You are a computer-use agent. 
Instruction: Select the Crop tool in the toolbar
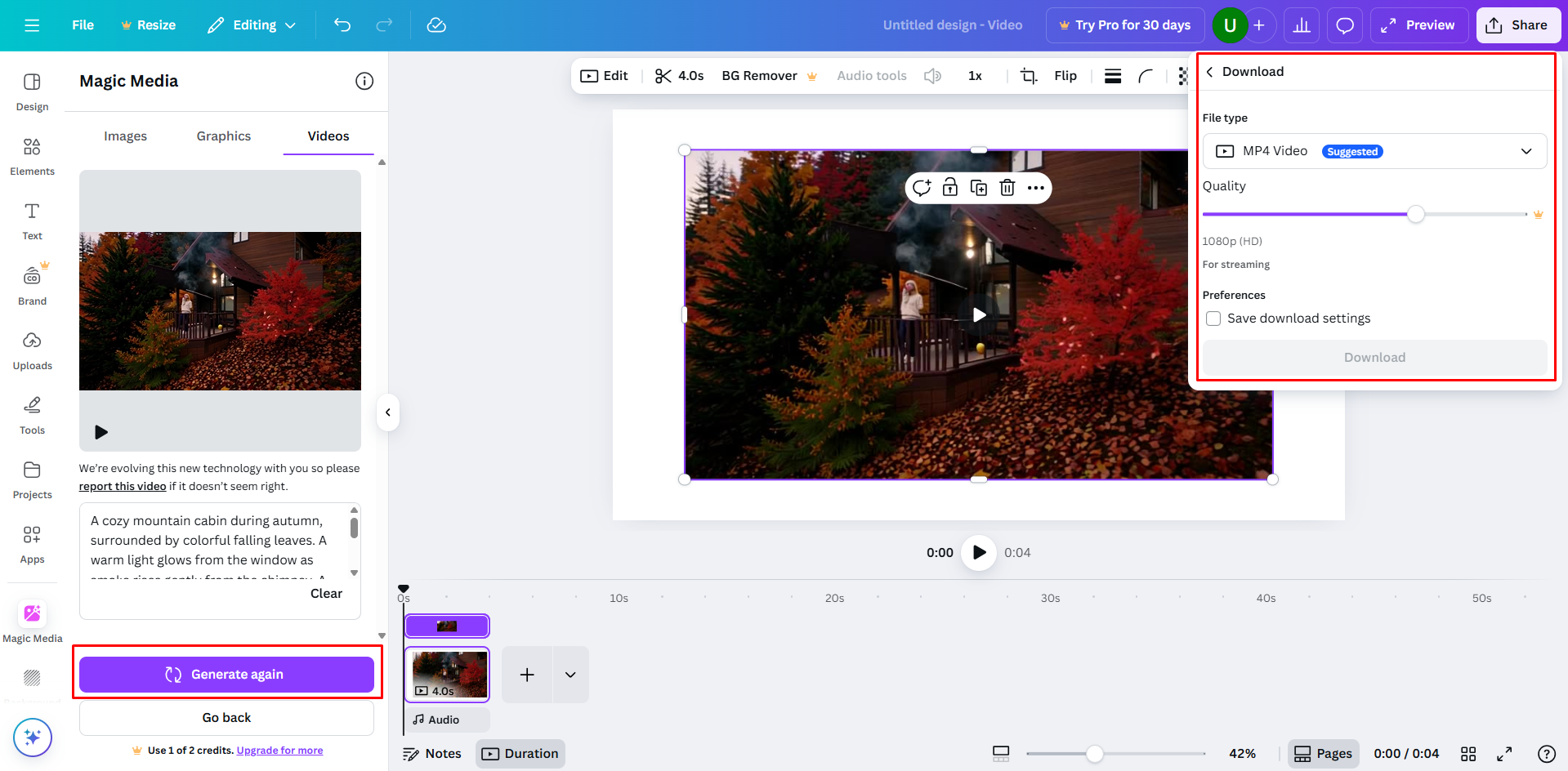1027,75
